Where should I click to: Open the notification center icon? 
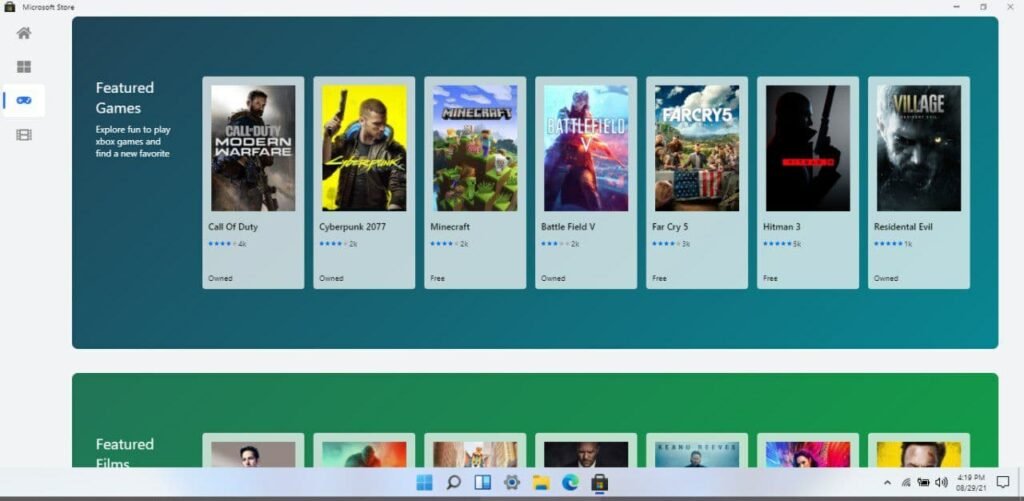(1003, 483)
